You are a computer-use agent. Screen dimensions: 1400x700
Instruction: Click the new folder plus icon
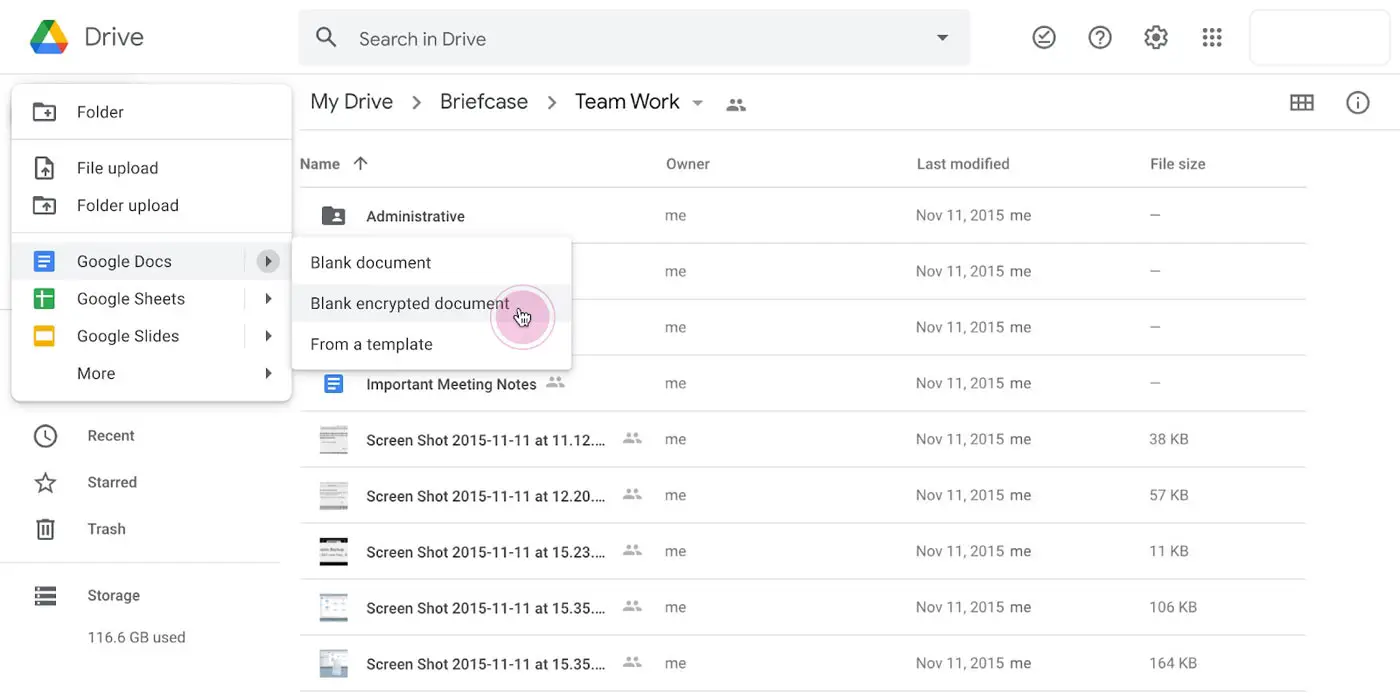click(x=44, y=112)
